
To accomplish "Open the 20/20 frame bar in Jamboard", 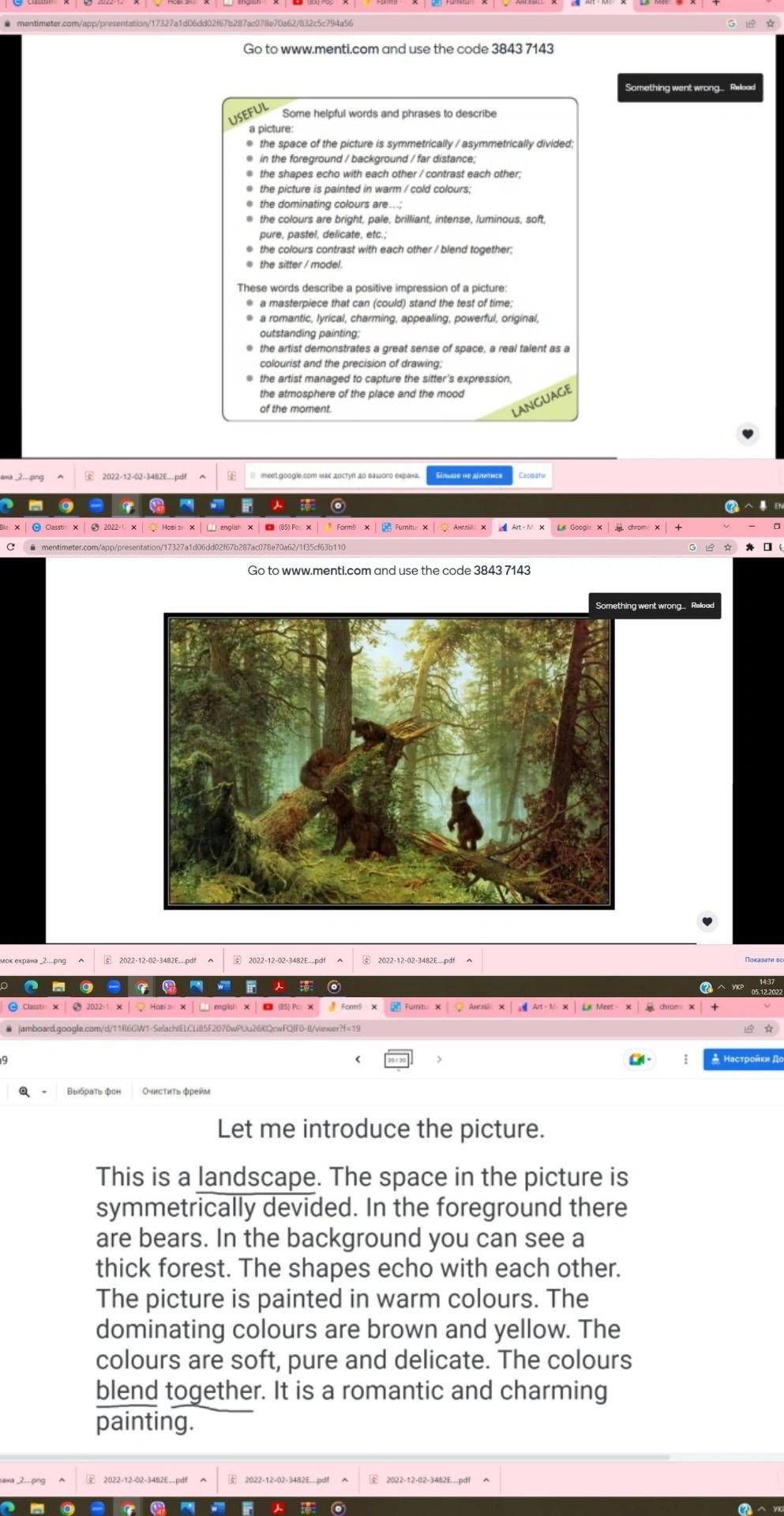I will point(397,1060).
